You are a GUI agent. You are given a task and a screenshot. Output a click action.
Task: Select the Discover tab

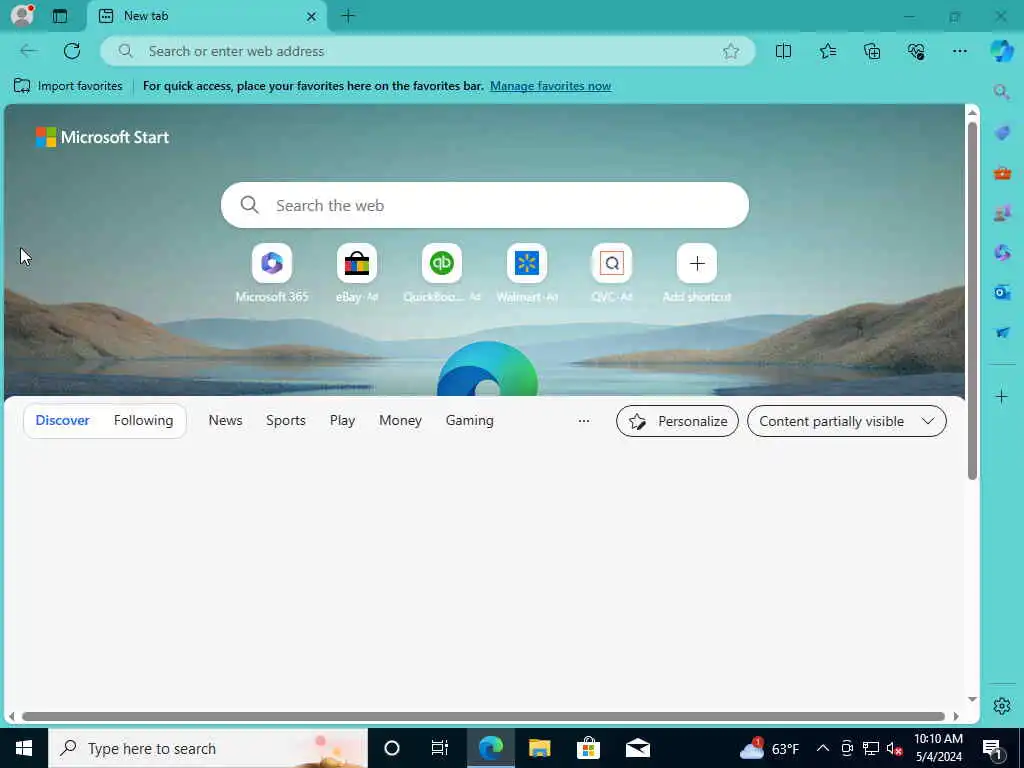point(63,421)
